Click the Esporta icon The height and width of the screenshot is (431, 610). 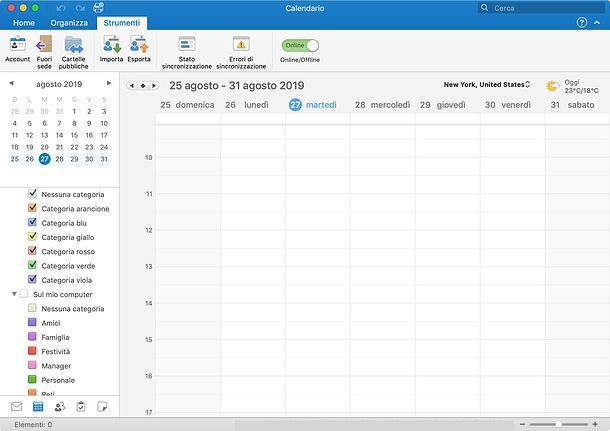[139, 44]
